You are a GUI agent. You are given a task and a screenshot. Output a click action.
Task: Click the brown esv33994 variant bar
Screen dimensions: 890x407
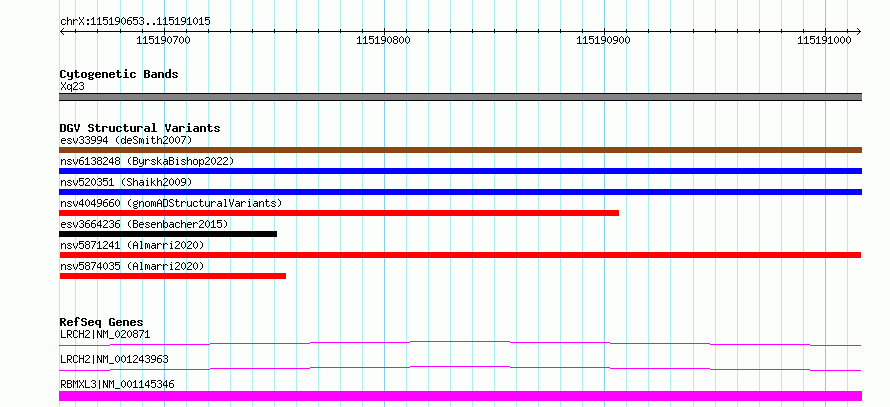[460, 150]
